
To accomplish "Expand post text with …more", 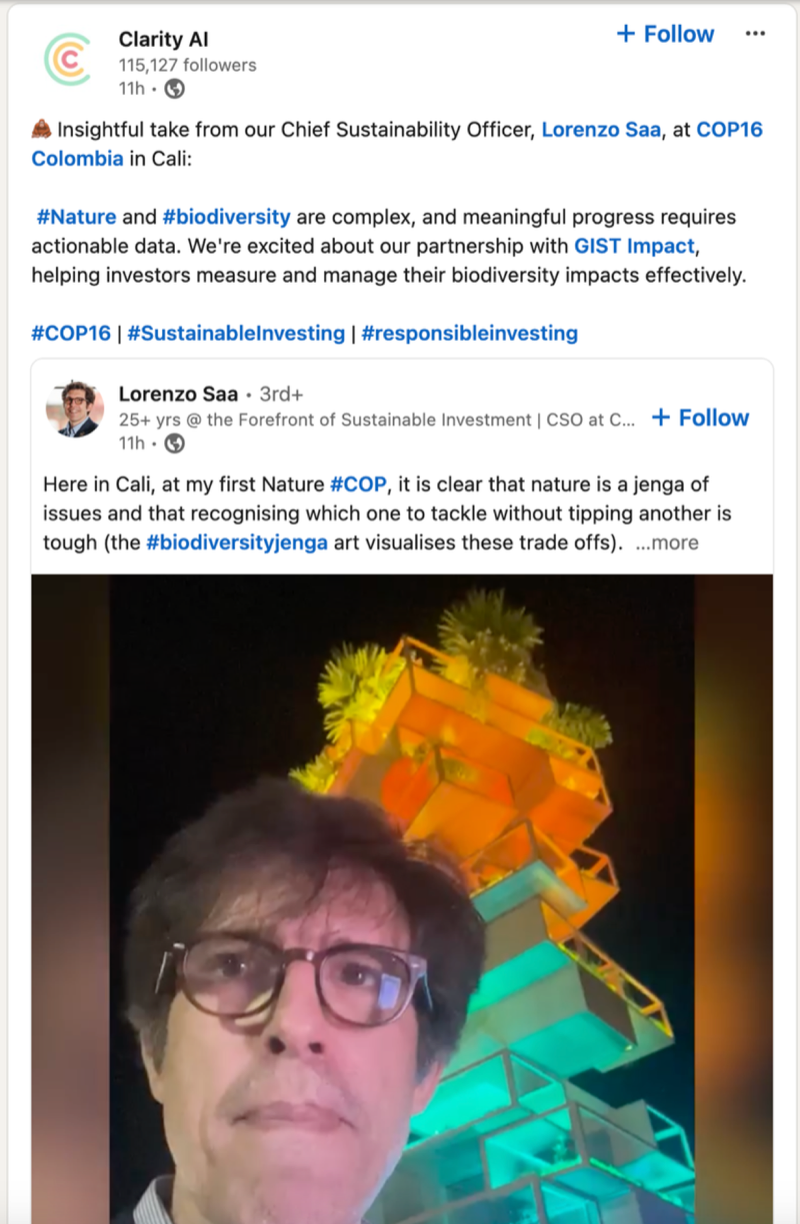I will [x=667, y=543].
